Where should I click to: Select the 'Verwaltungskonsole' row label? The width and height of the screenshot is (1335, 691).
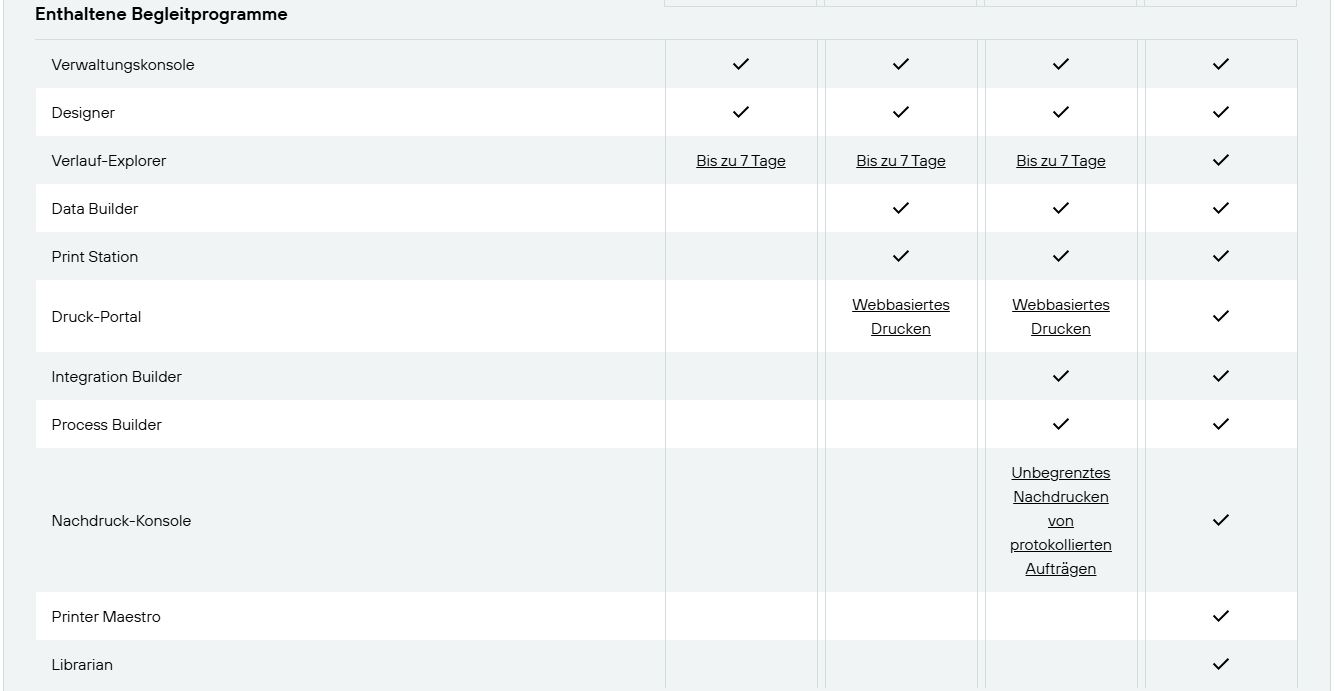tap(123, 65)
